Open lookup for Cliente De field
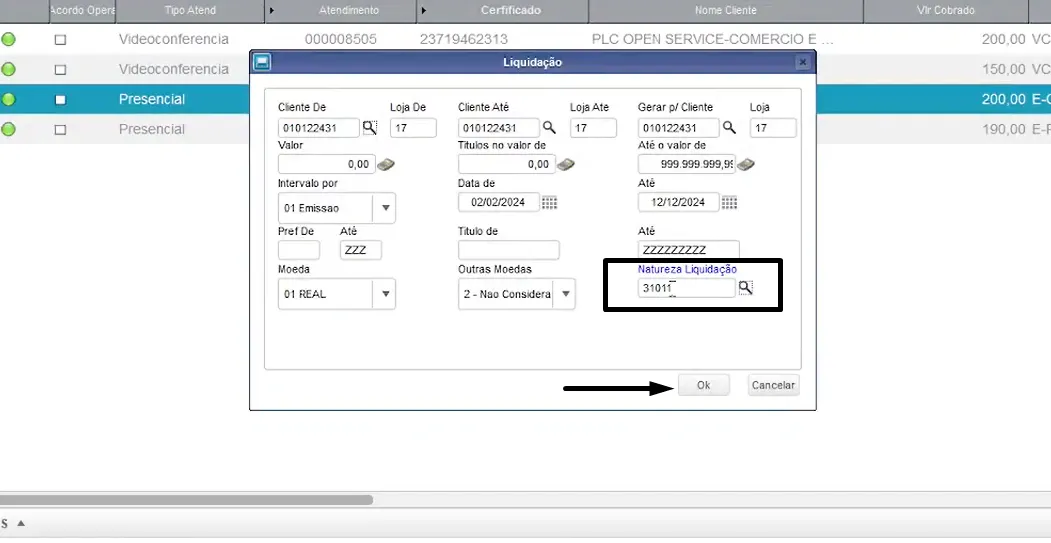Screen dimensions: 1051x543 click(x=370, y=127)
